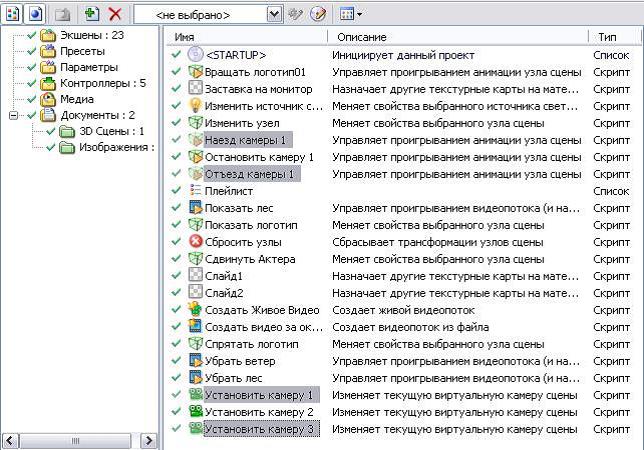Select the 'Показать логотип' action
Screen dimensions: 644x450
click(251, 225)
